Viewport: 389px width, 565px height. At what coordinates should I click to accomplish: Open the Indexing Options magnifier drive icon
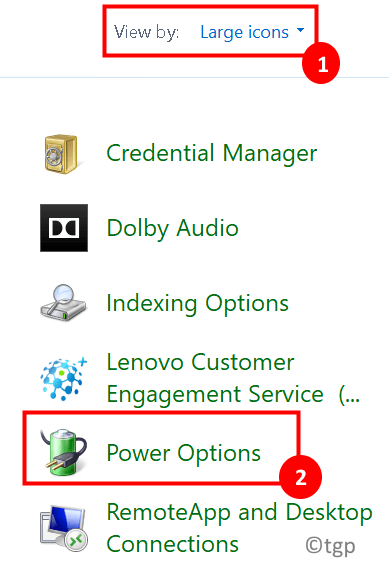(63, 303)
